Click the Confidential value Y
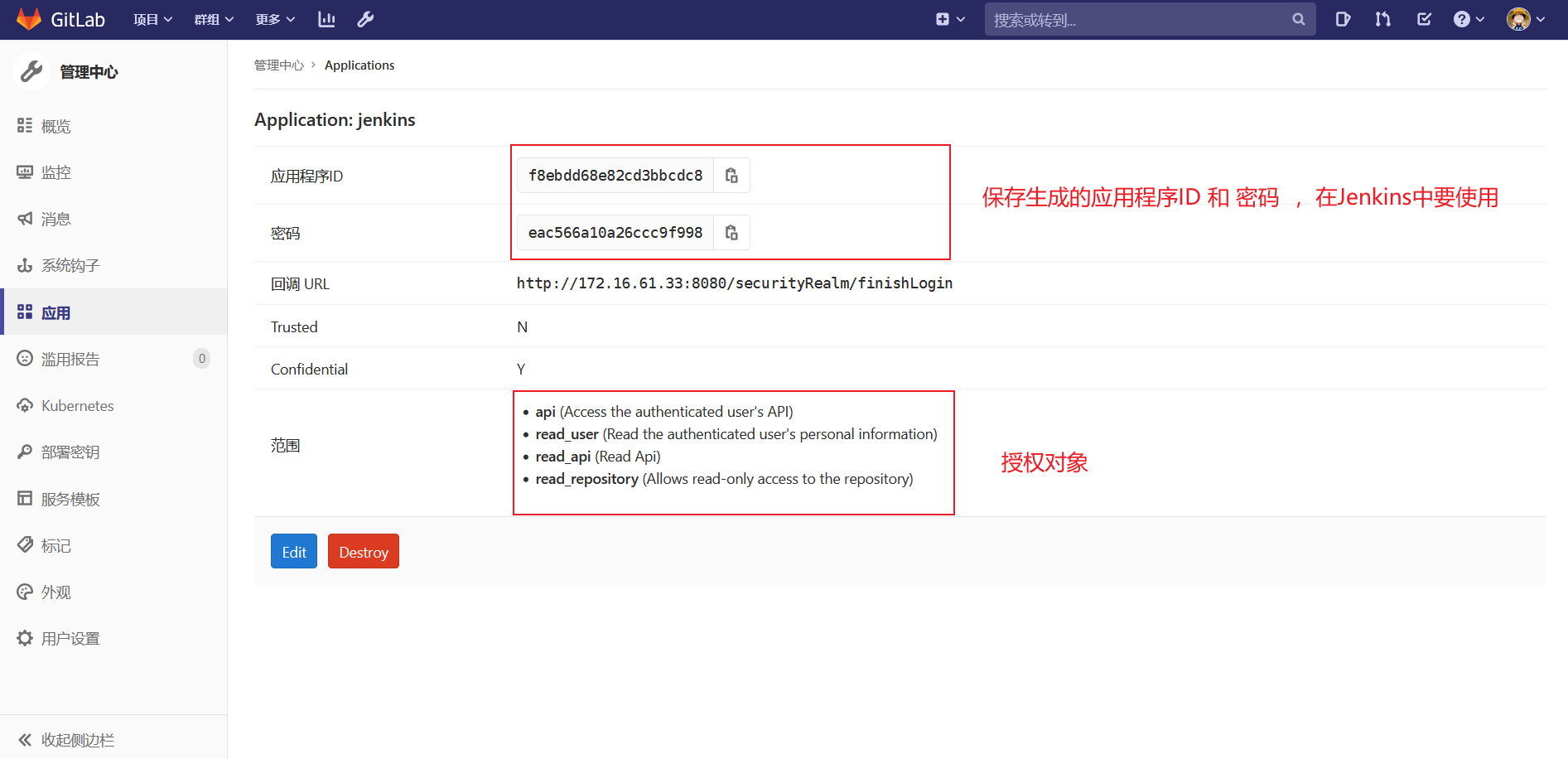 click(521, 370)
